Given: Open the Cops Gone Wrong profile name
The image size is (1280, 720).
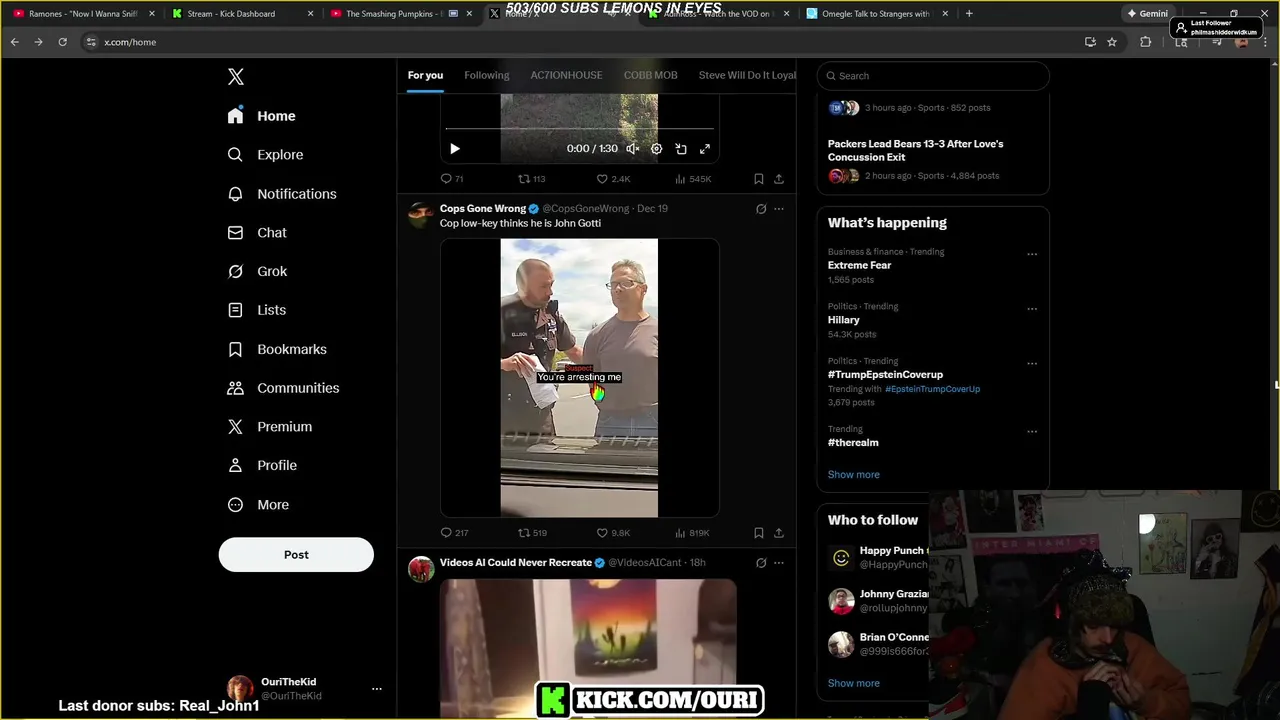Looking at the screenshot, I should (483, 209).
